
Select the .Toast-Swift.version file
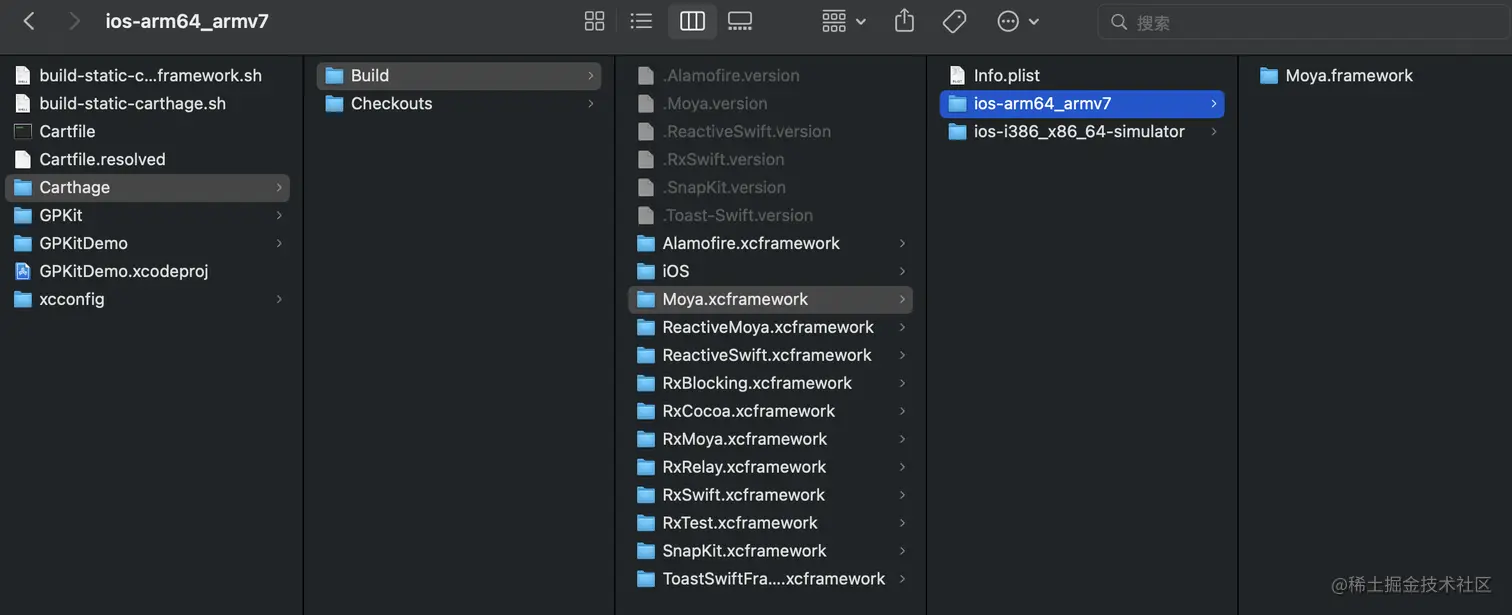coord(770,215)
